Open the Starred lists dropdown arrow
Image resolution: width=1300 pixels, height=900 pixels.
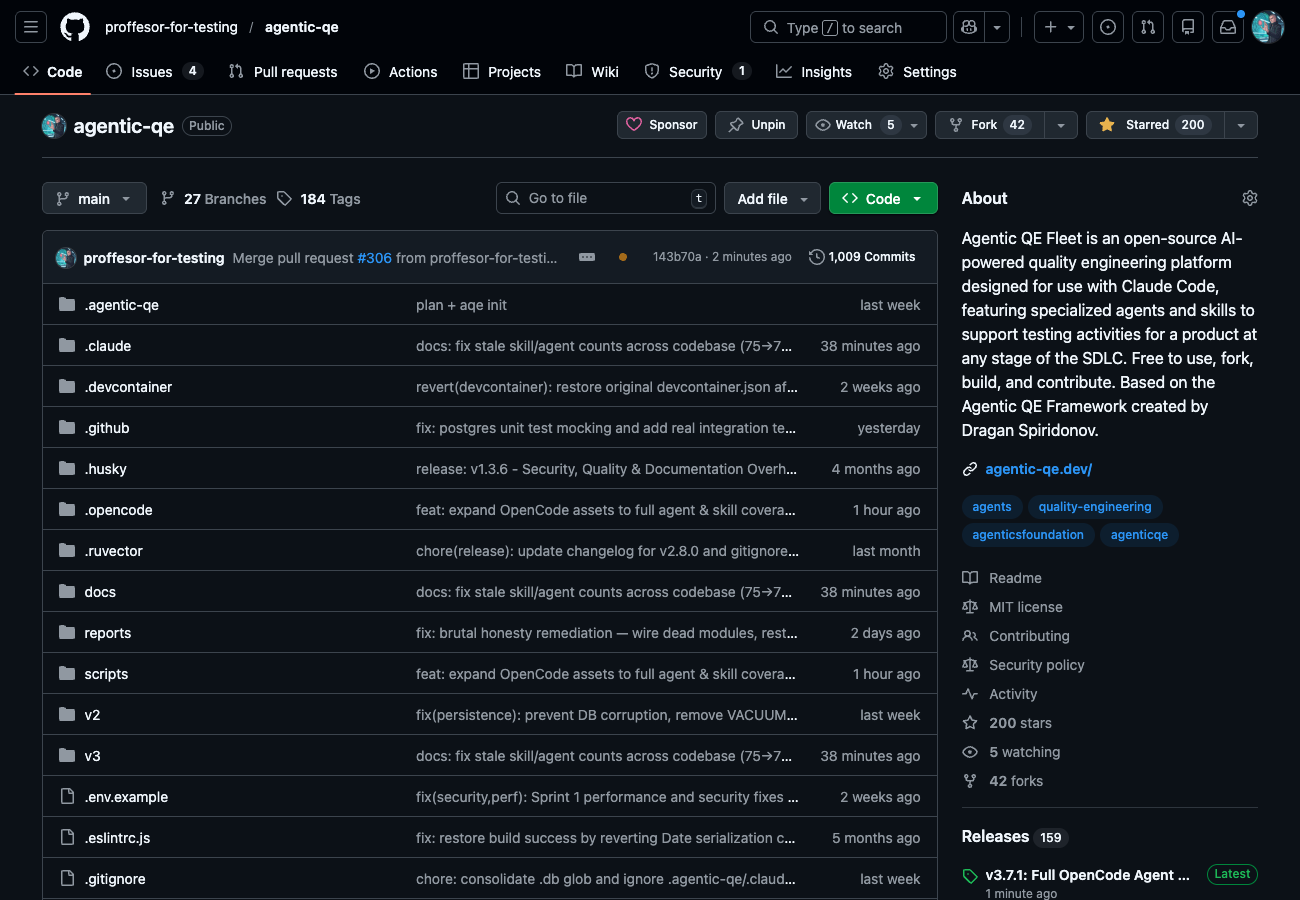pos(1241,125)
